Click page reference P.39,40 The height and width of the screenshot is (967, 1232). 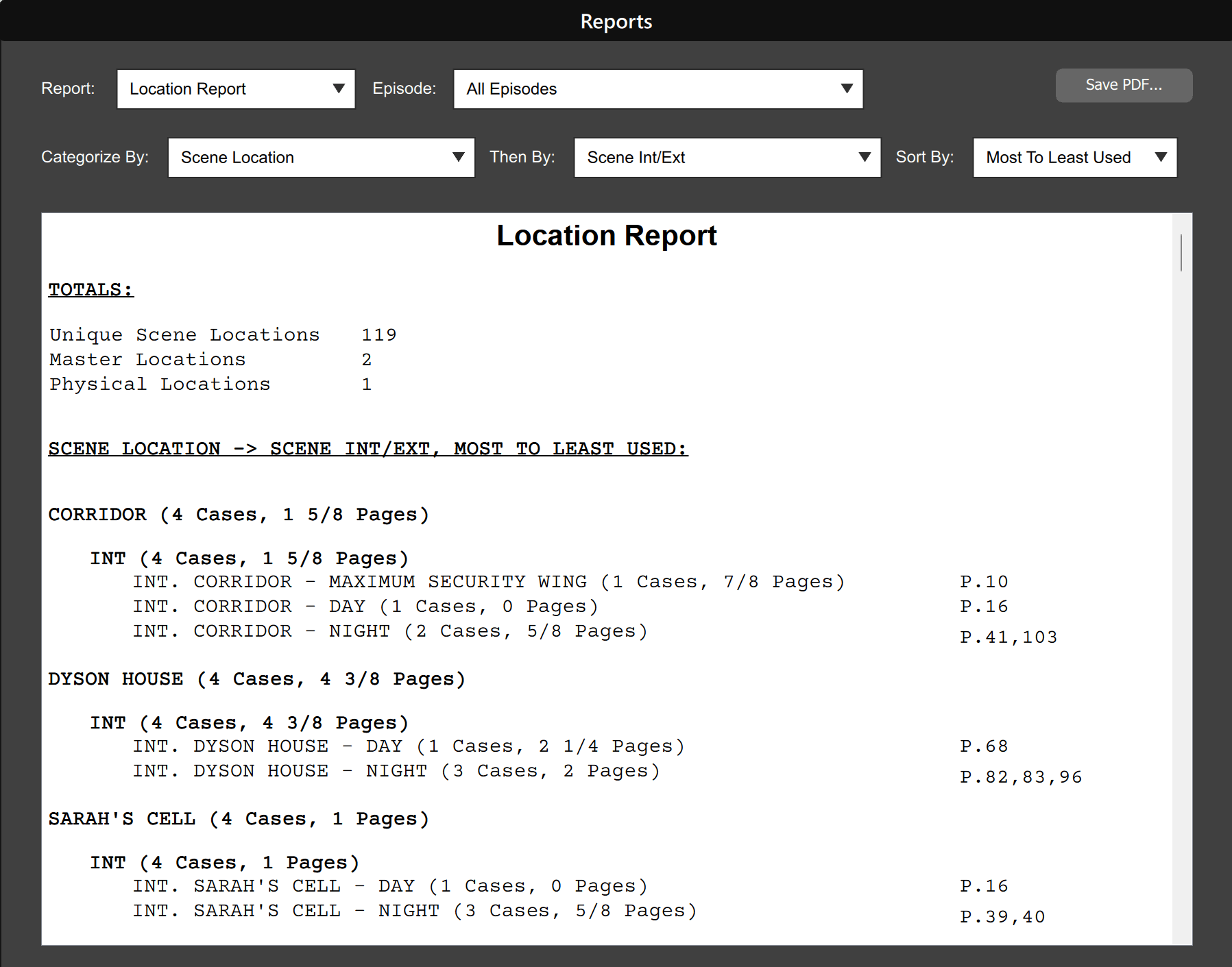coord(1002,917)
